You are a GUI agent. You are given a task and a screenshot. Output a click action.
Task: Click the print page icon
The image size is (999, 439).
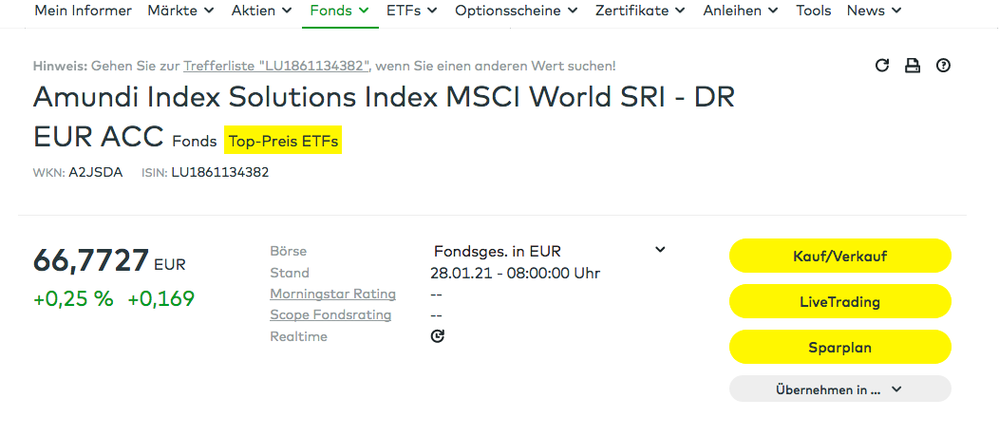coord(912,66)
